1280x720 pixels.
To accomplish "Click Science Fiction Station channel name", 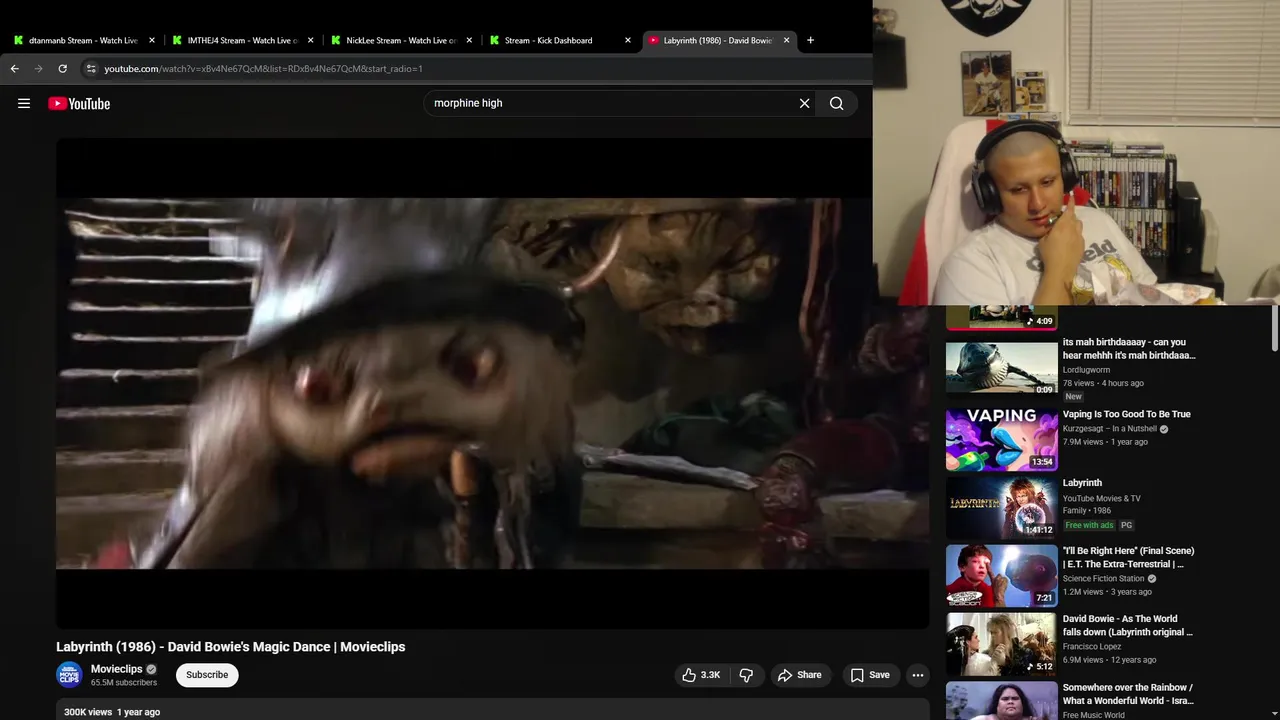I will click(x=1103, y=579).
